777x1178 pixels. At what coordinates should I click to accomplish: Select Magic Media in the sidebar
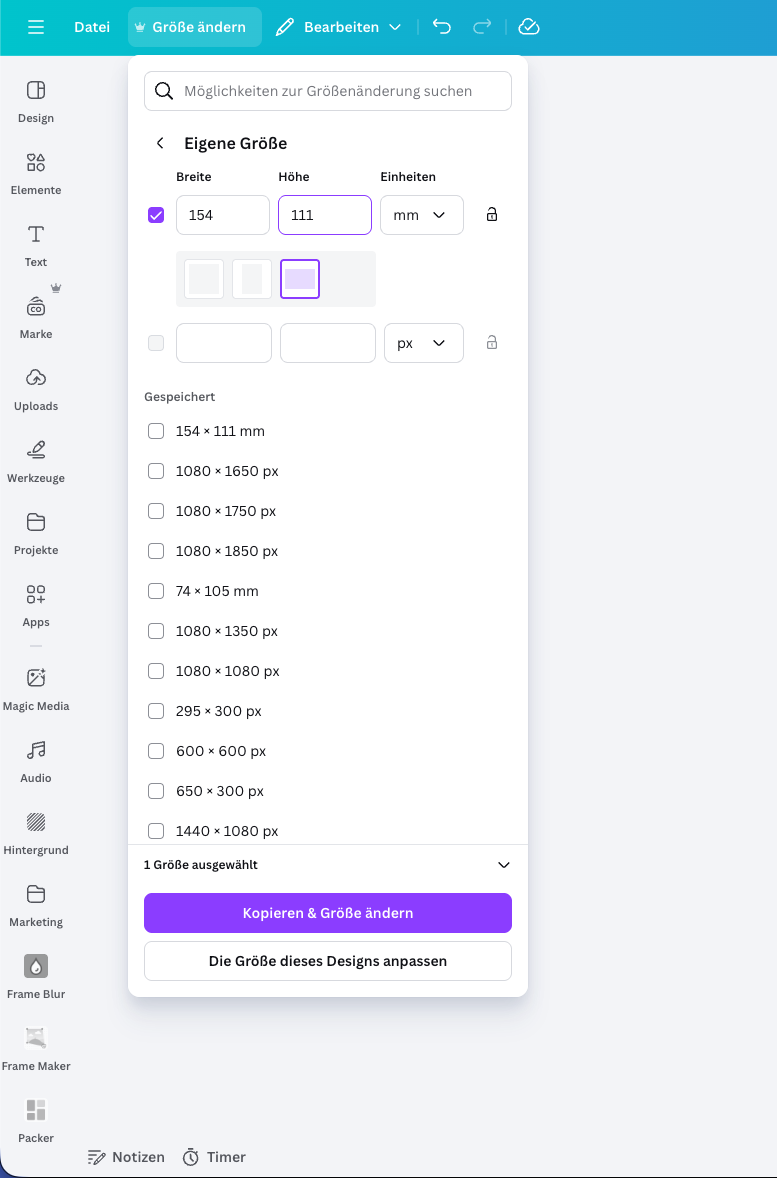[35, 688]
